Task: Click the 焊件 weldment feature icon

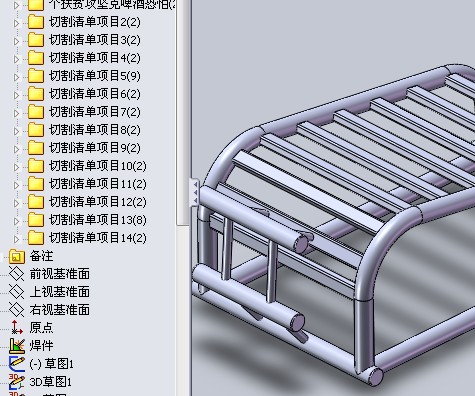Action: [17, 346]
